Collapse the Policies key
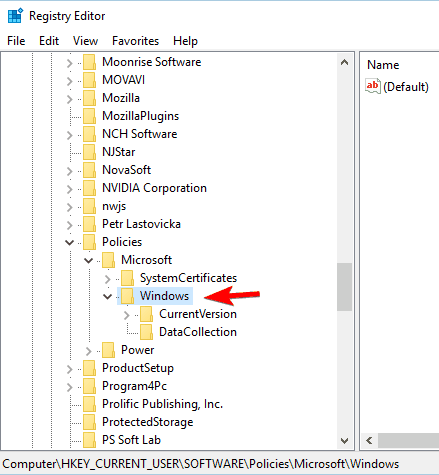 tap(69, 242)
